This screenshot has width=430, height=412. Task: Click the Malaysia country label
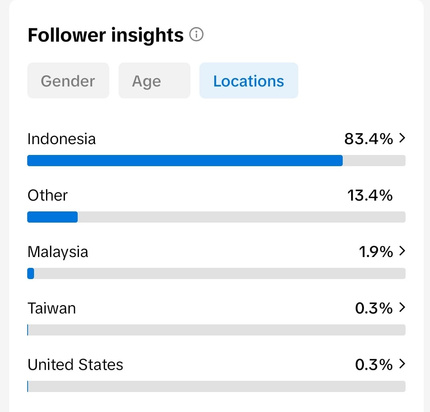pyautogui.click(x=58, y=252)
